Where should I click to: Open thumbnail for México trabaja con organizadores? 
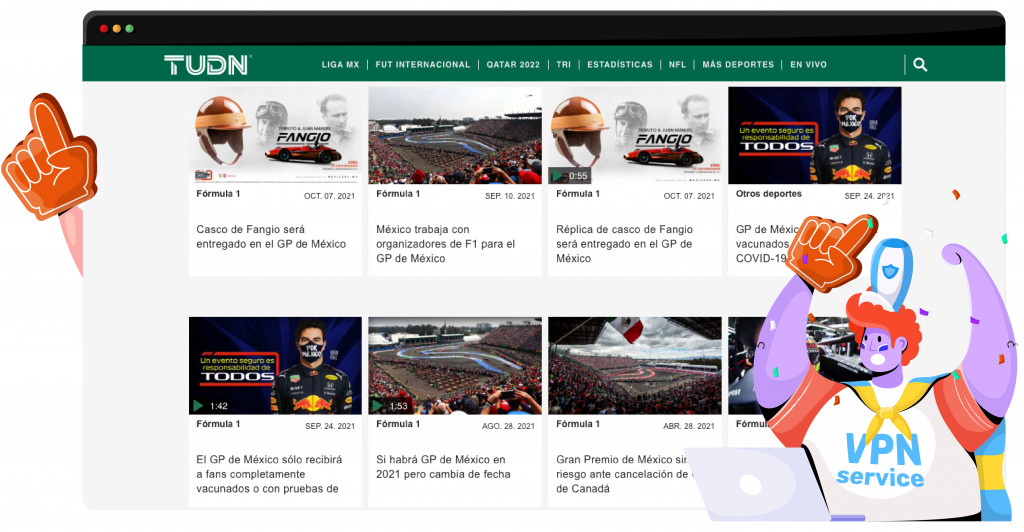(455, 135)
